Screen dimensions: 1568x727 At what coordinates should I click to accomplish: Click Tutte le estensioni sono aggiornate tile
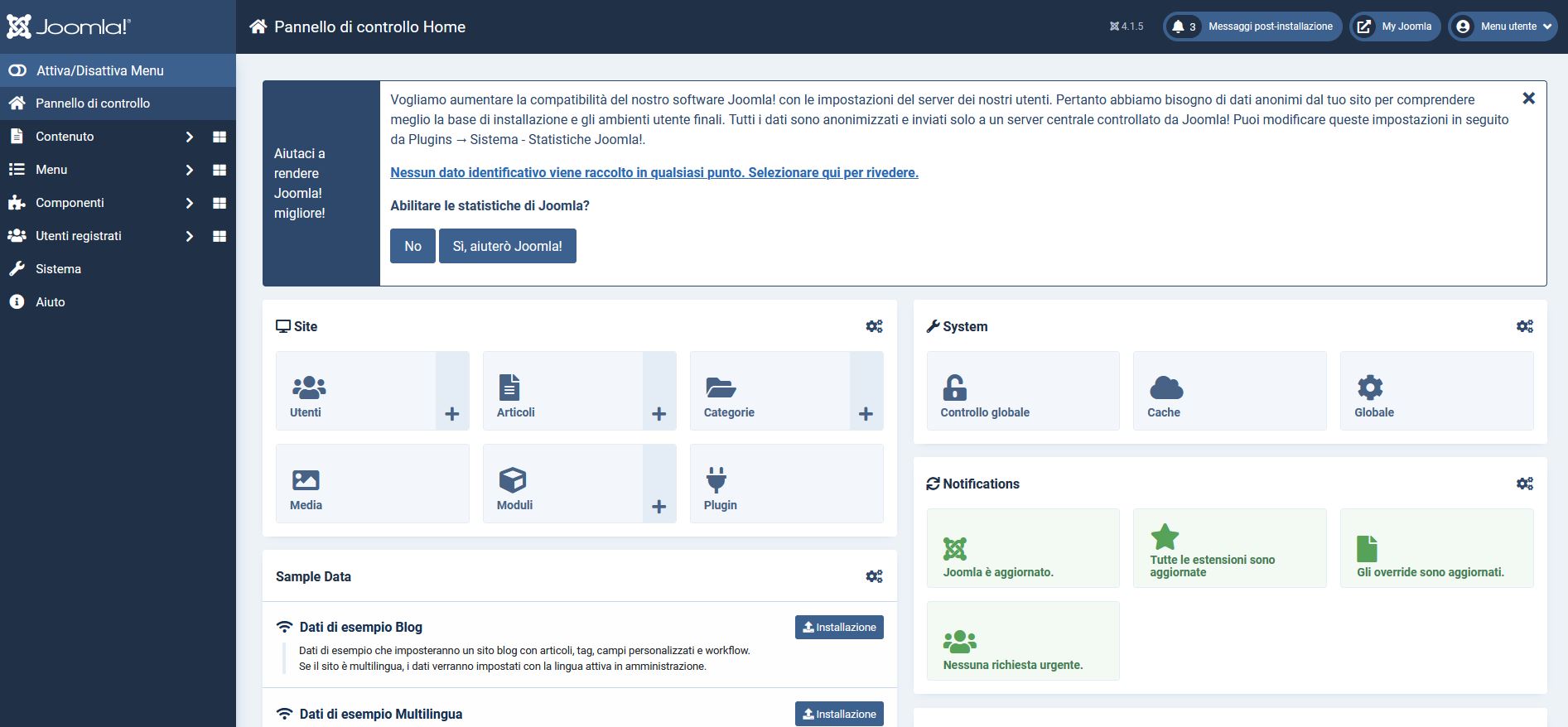point(1230,548)
